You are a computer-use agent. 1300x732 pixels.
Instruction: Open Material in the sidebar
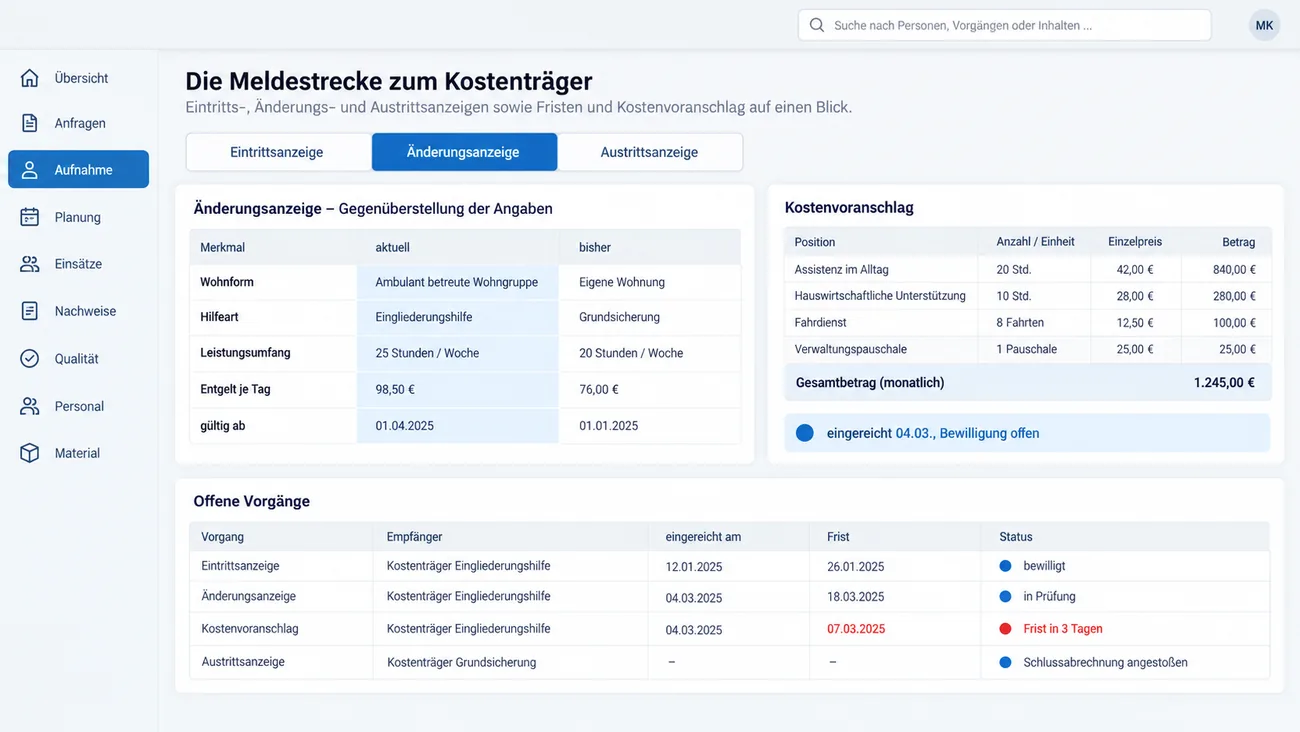[x=78, y=453]
